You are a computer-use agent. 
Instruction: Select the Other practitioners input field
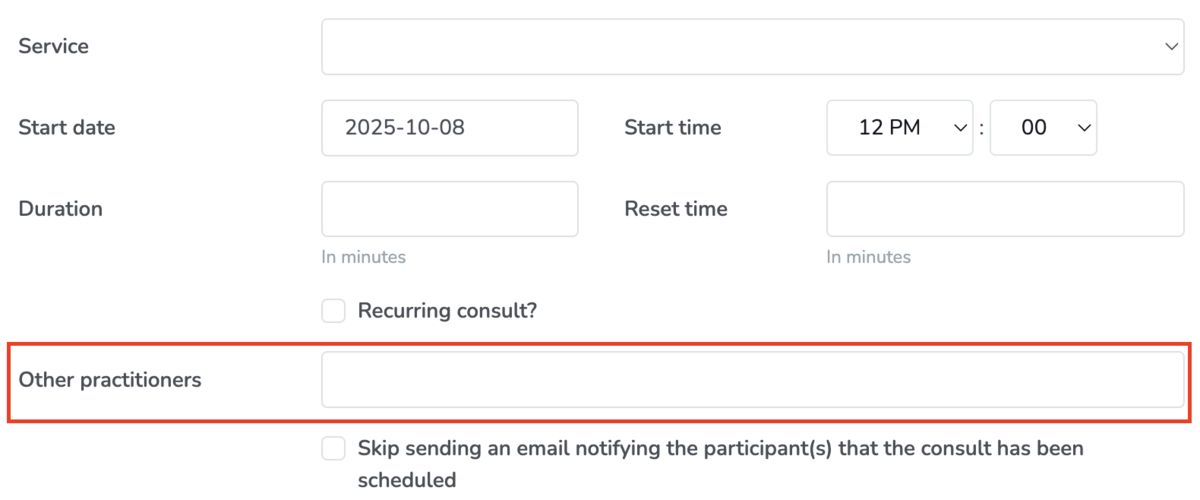[752, 380]
